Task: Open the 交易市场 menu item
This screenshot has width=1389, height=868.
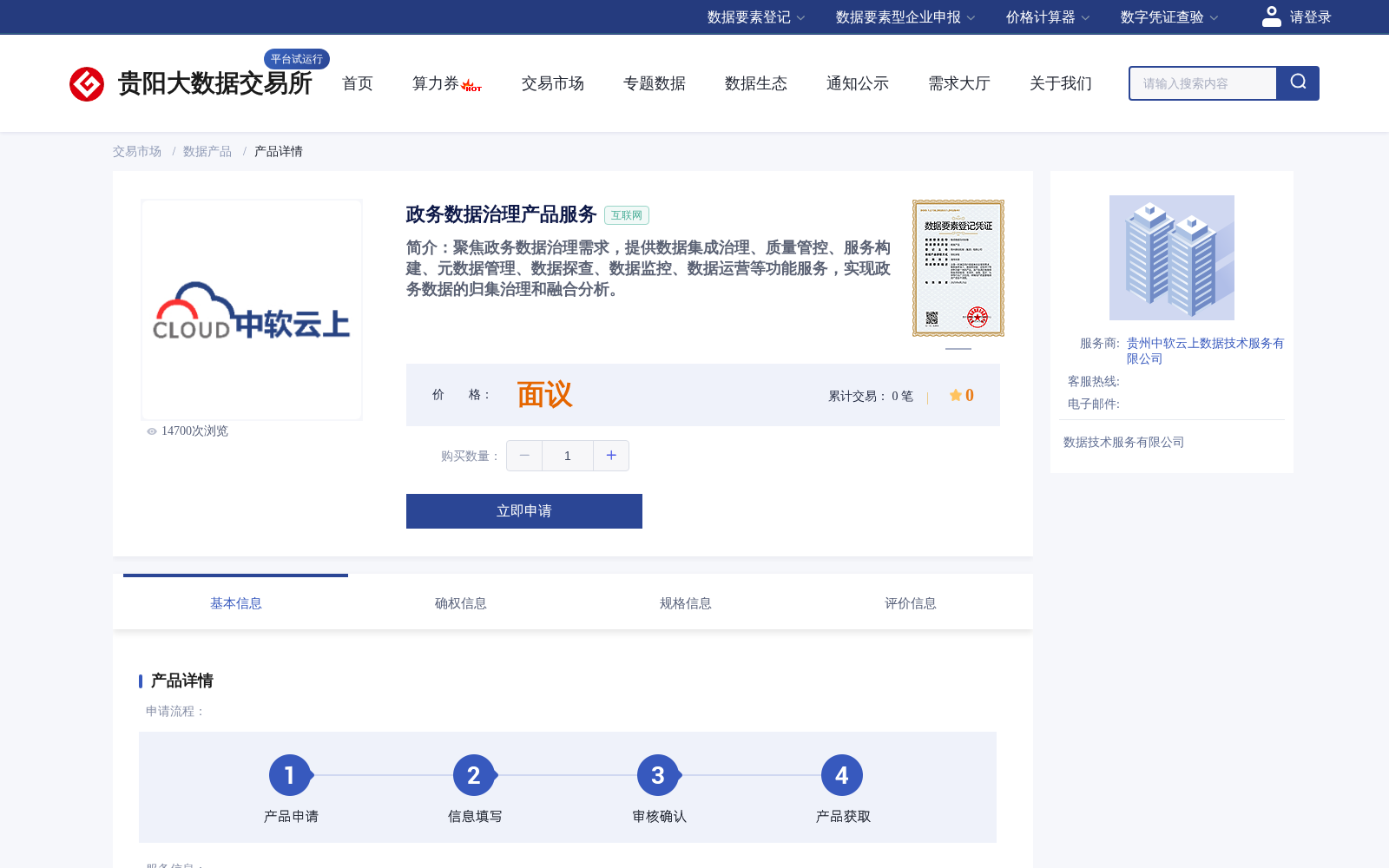Action: click(553, 83)
